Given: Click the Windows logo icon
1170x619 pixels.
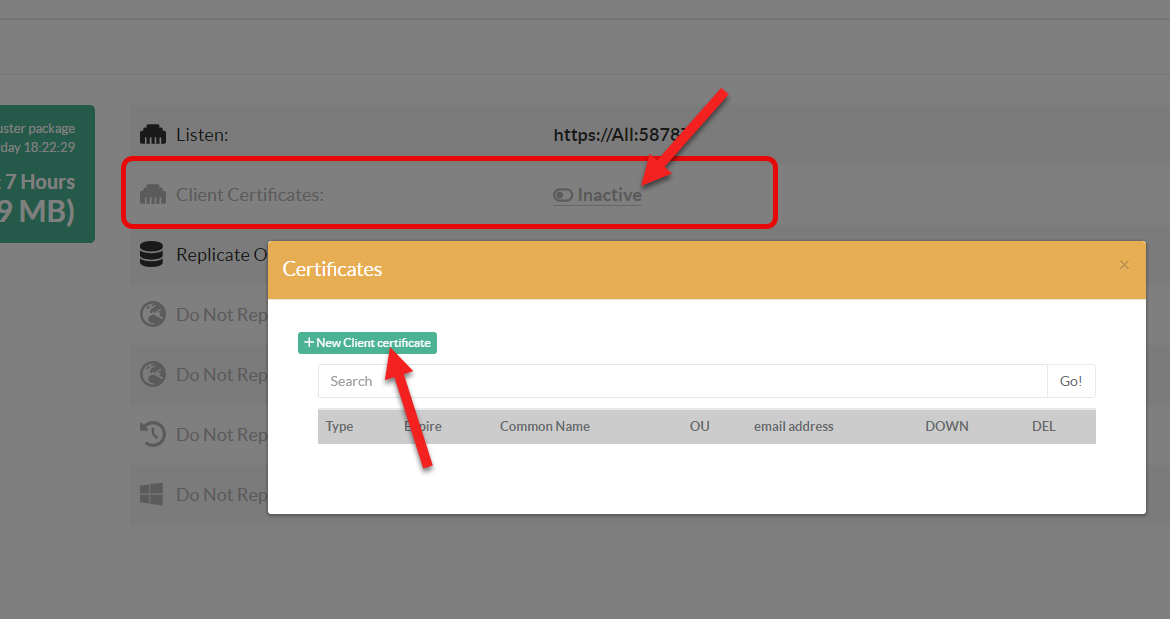Looking at the screenshot, I should point(152,495).
